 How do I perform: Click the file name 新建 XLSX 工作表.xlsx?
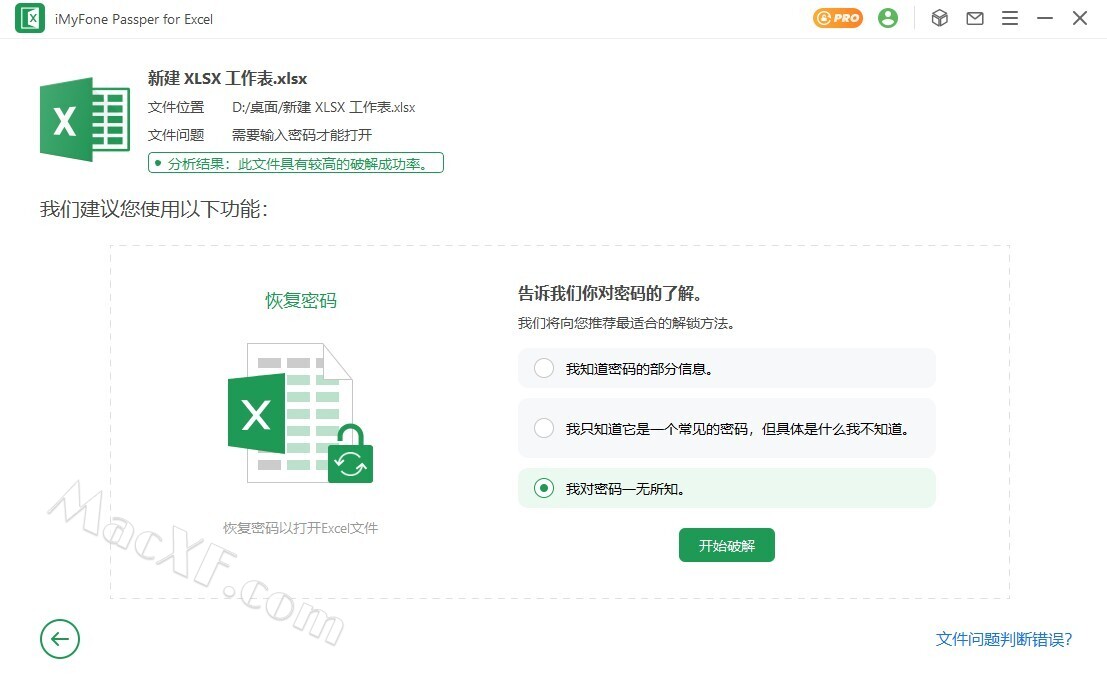(x=227, y=78)
